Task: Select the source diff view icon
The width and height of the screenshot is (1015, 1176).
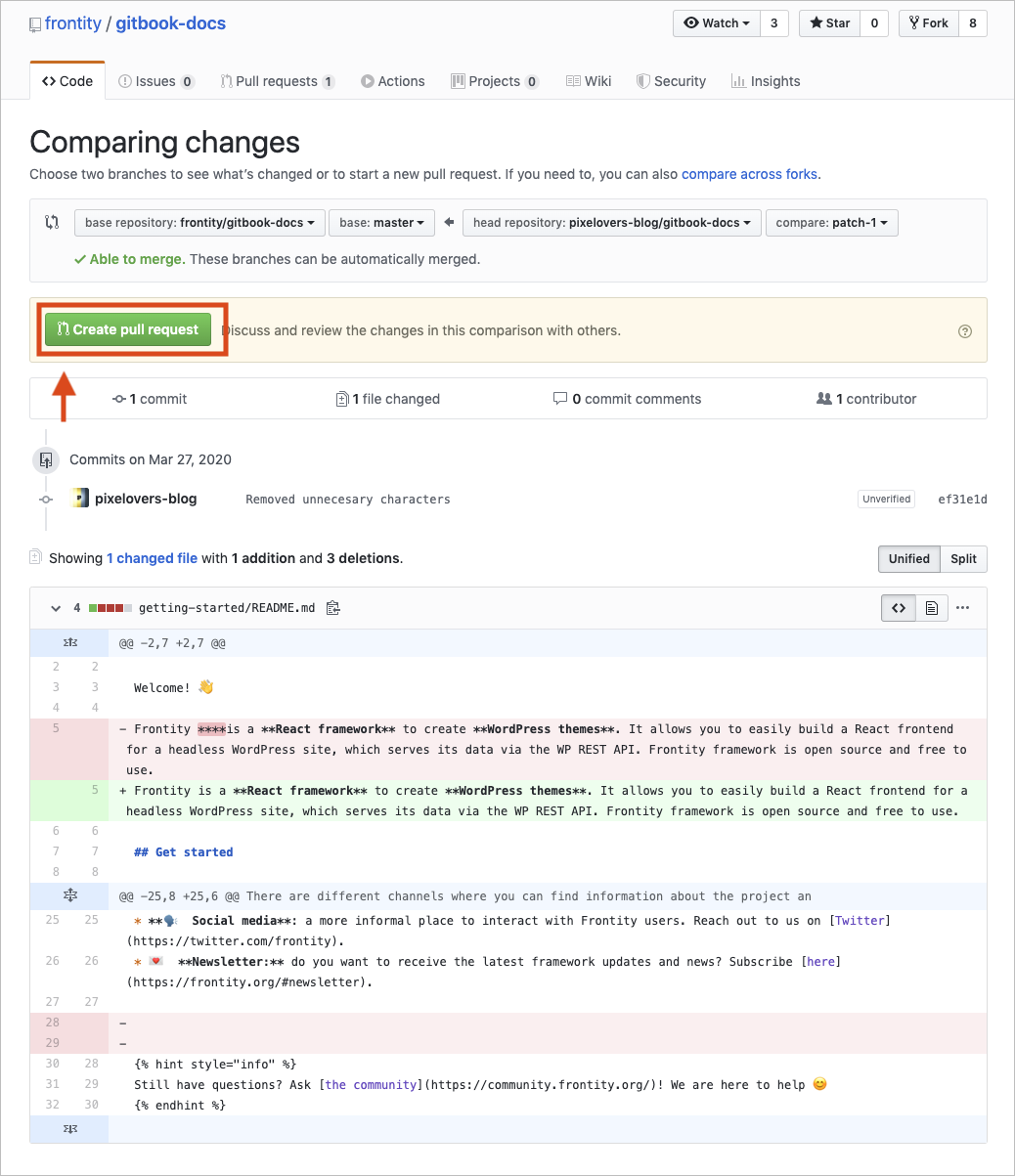Action: [x=898, y=607]
